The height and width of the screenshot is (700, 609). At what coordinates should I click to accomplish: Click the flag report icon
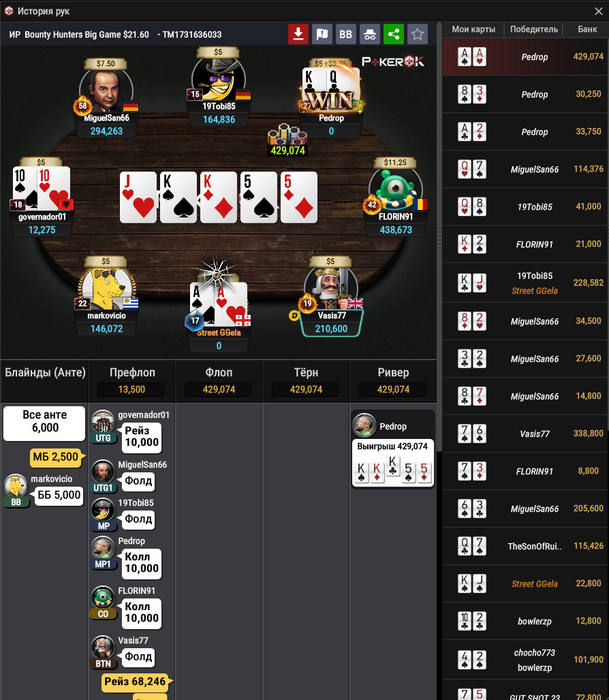tap(322, 34)
